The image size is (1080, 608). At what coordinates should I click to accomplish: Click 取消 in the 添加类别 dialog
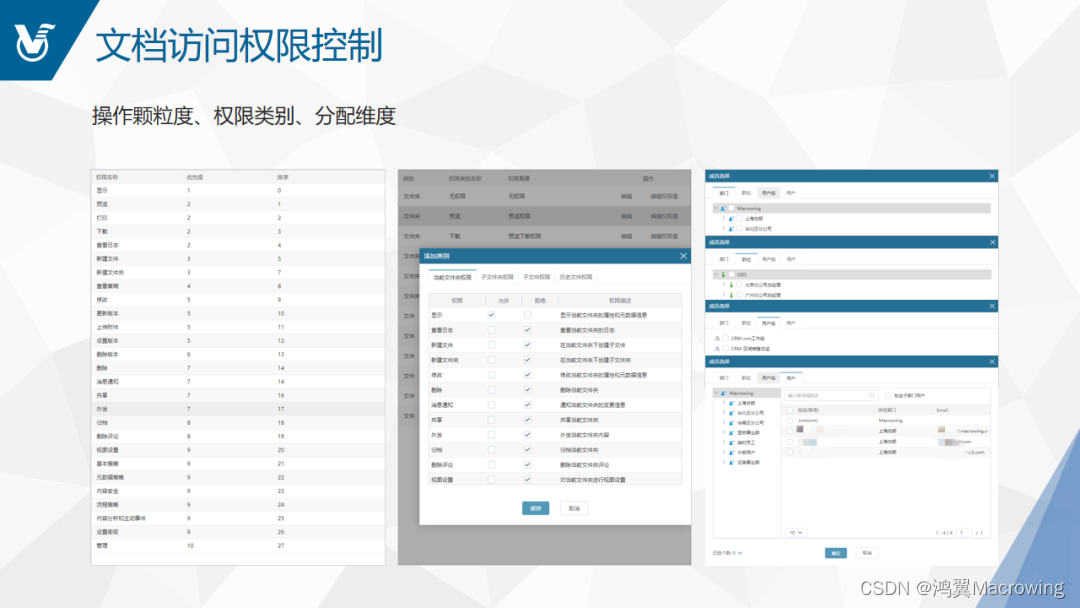tap(574, 508)
